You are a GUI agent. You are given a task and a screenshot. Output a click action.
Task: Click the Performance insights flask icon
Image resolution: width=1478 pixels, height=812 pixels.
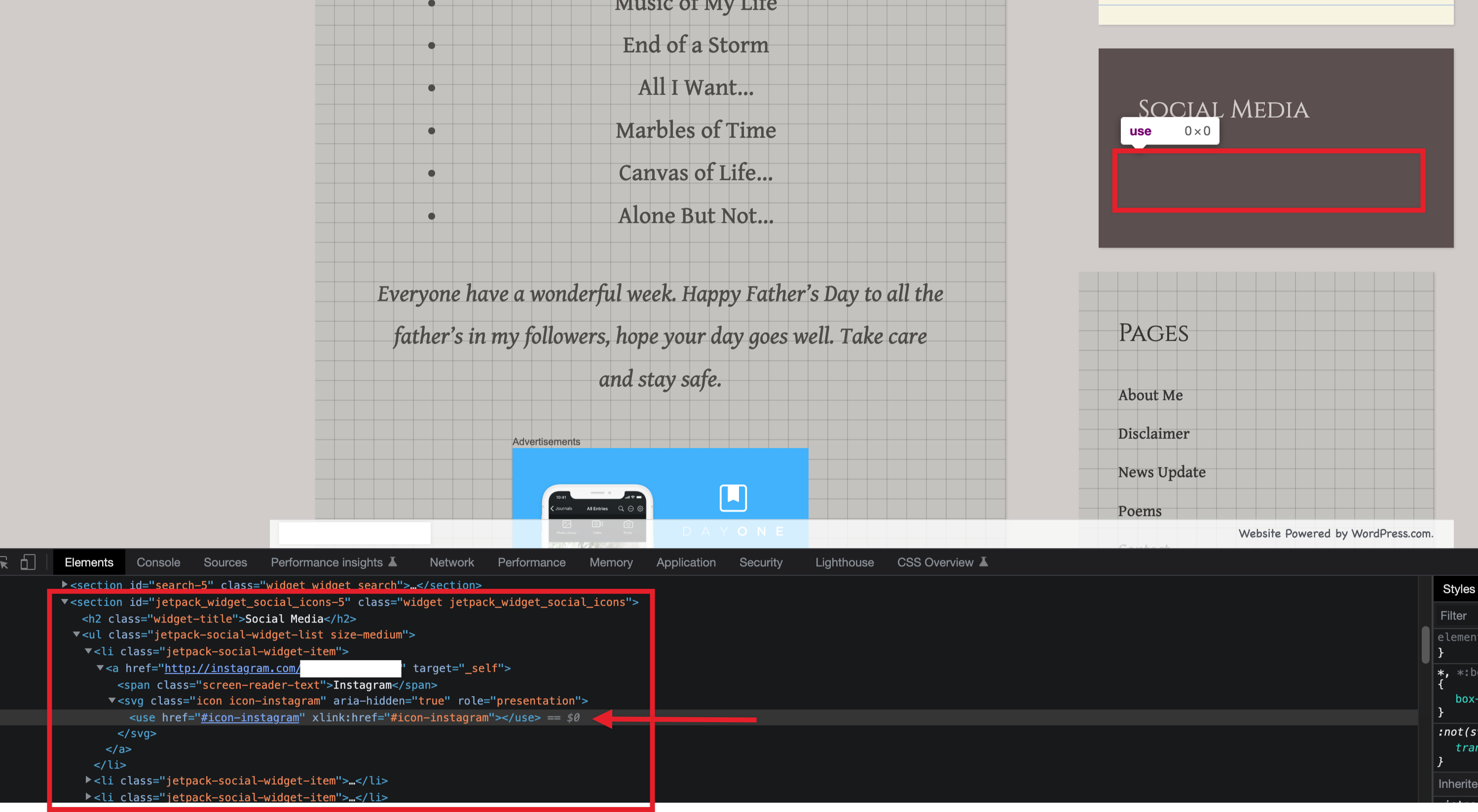point(393,562)
